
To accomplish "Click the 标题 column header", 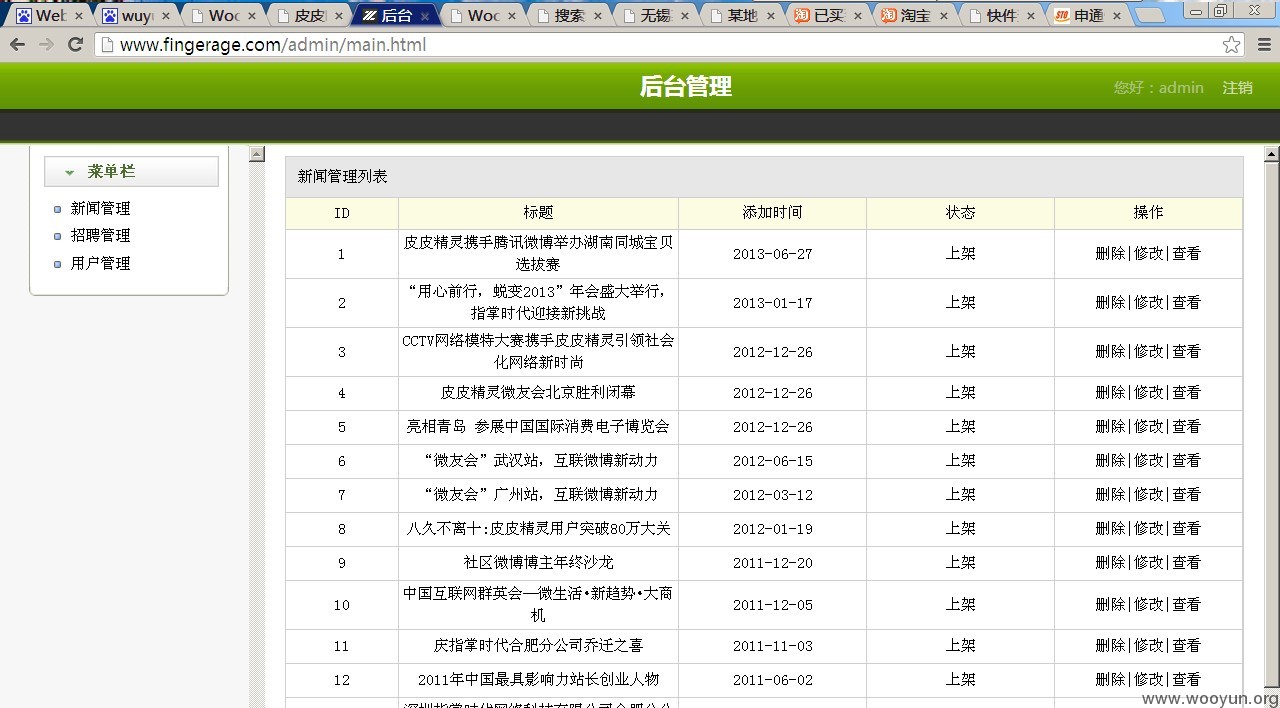I will click(538, 212).
